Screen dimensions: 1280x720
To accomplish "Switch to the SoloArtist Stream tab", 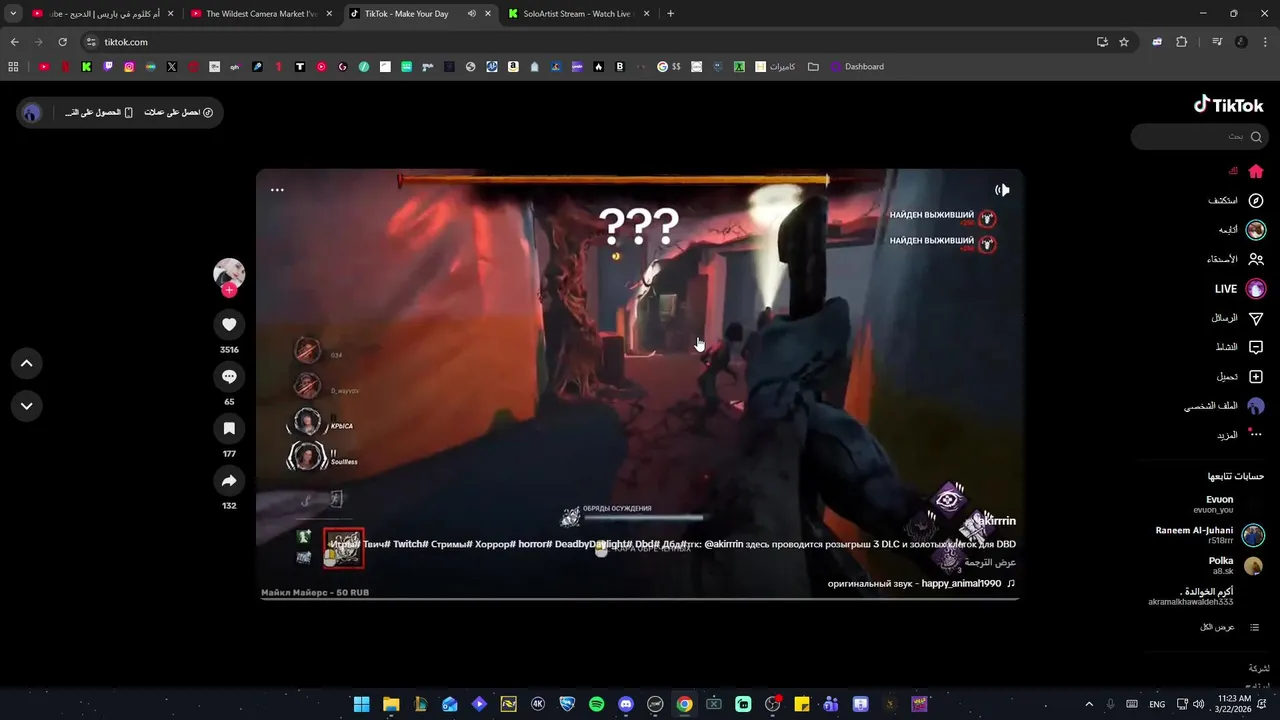I will click(578, 14).
